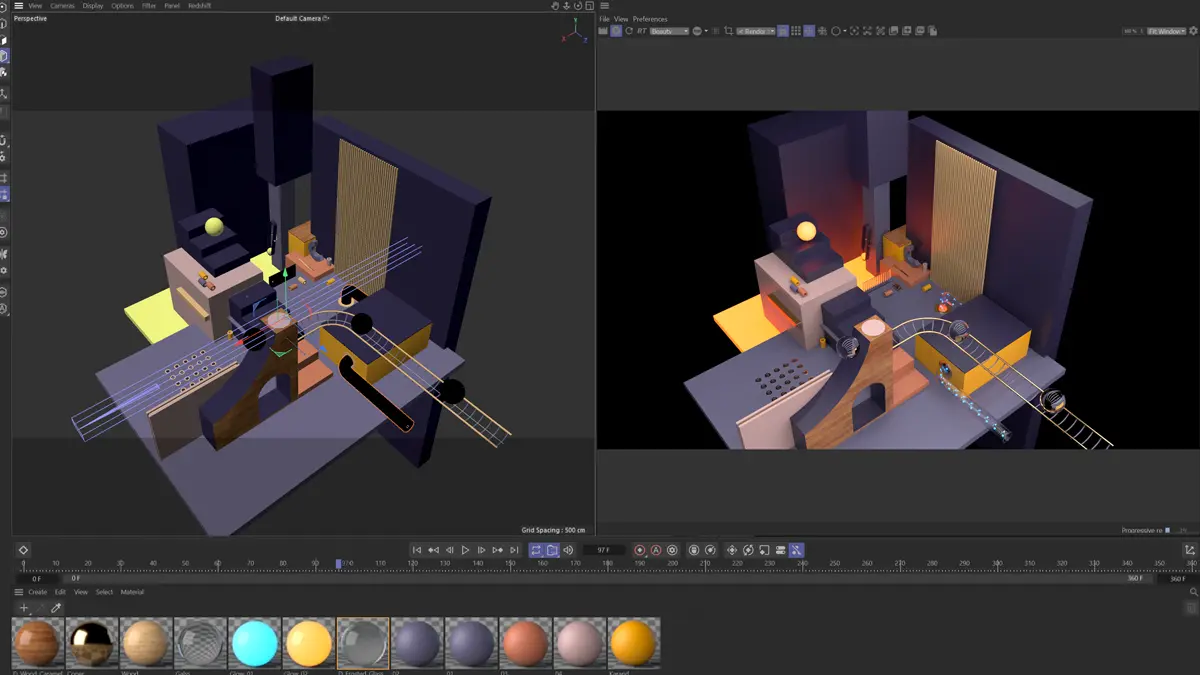
Task: Toggle the loop playback button
Action: 536,550
